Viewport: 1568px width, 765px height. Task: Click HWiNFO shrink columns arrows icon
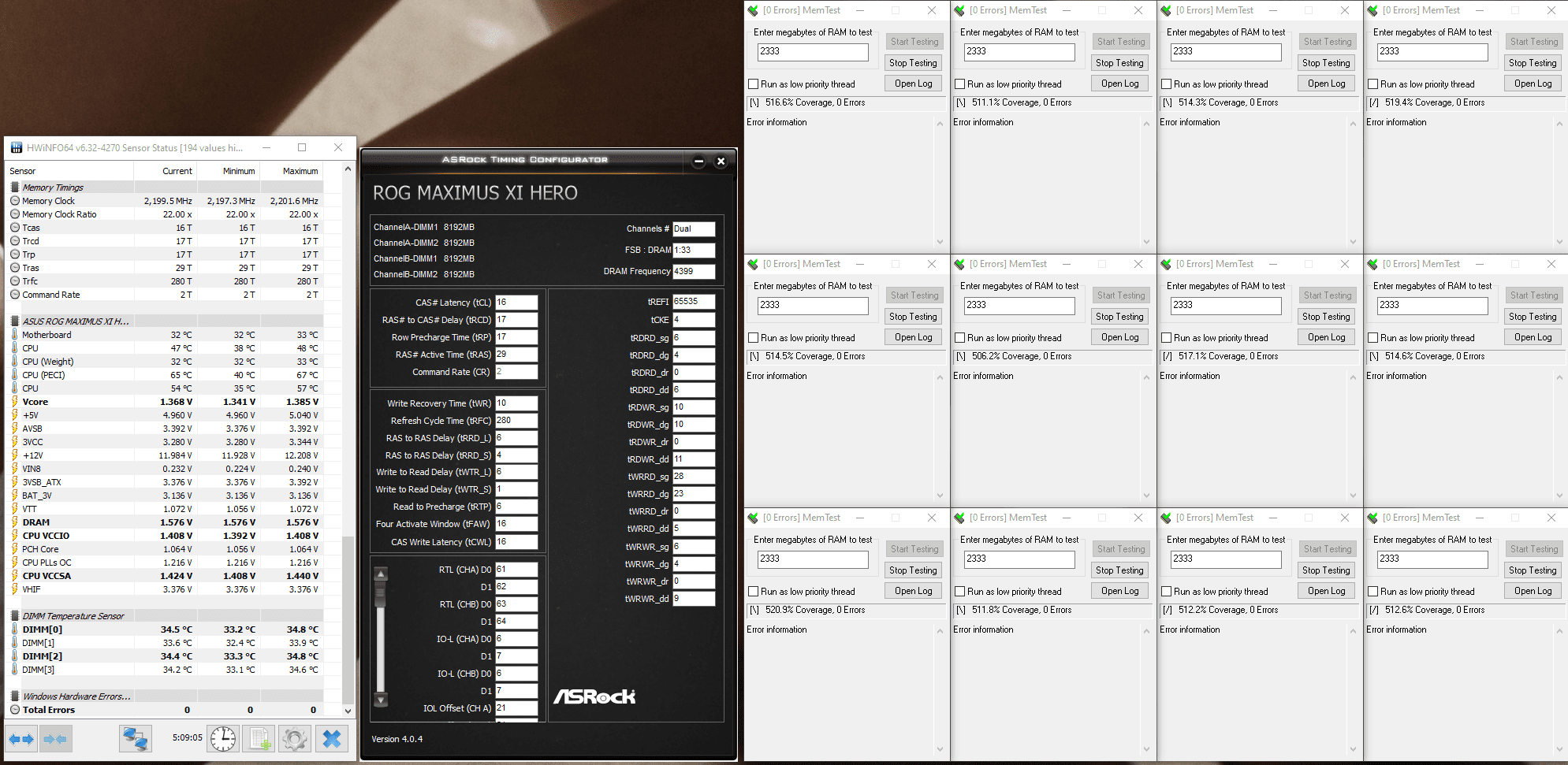[55, 739]
